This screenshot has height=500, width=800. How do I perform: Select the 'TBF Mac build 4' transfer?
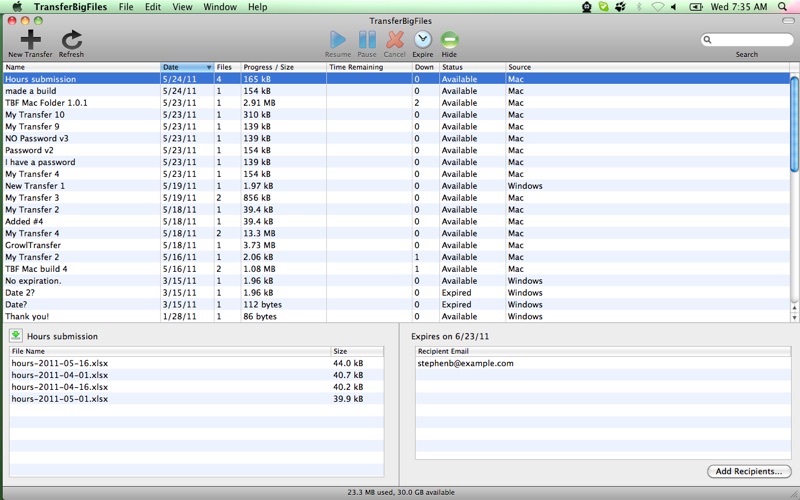click(x=396, y=269)
